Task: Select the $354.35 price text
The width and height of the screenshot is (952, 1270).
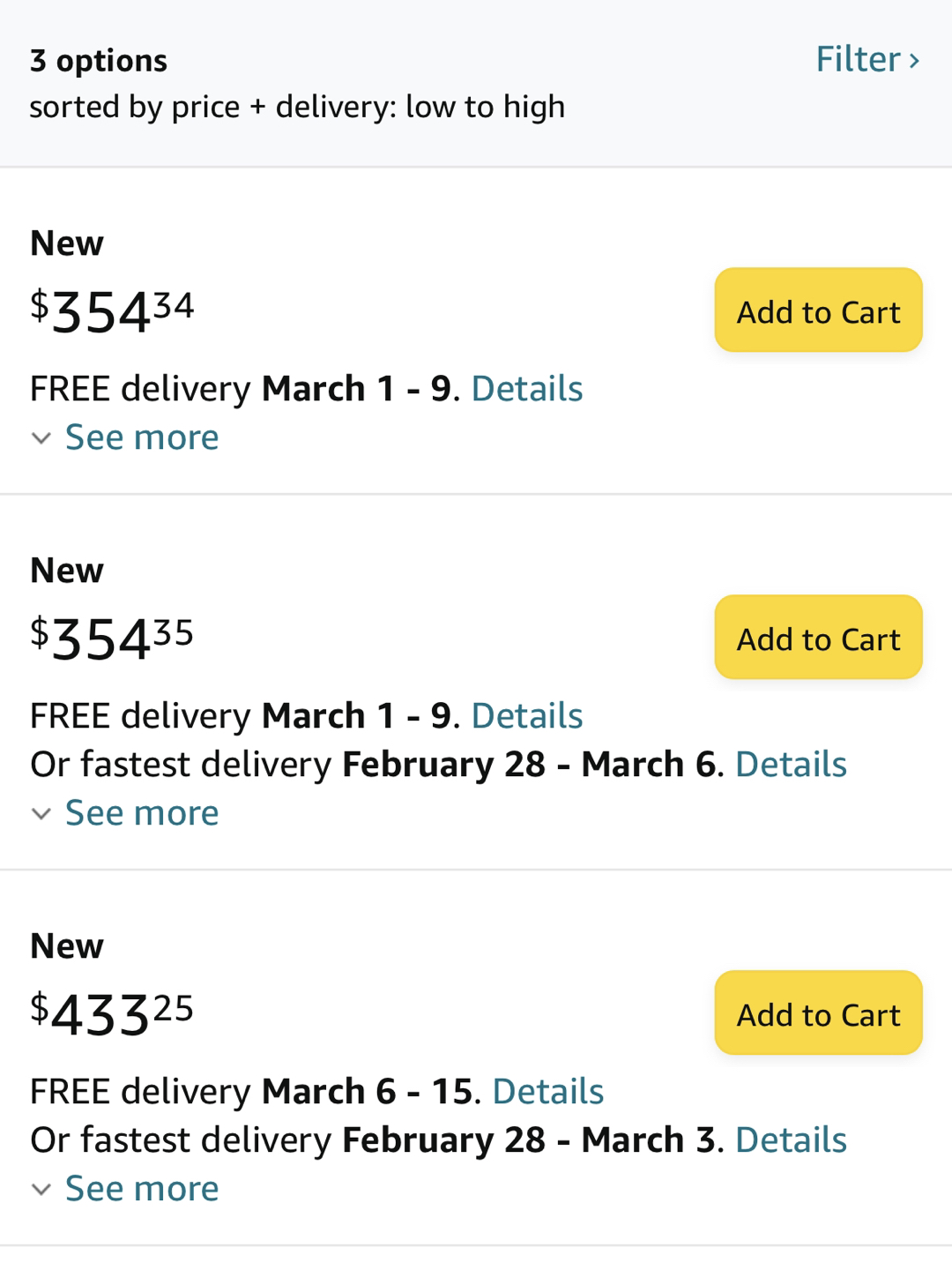Action: (112, 639)
